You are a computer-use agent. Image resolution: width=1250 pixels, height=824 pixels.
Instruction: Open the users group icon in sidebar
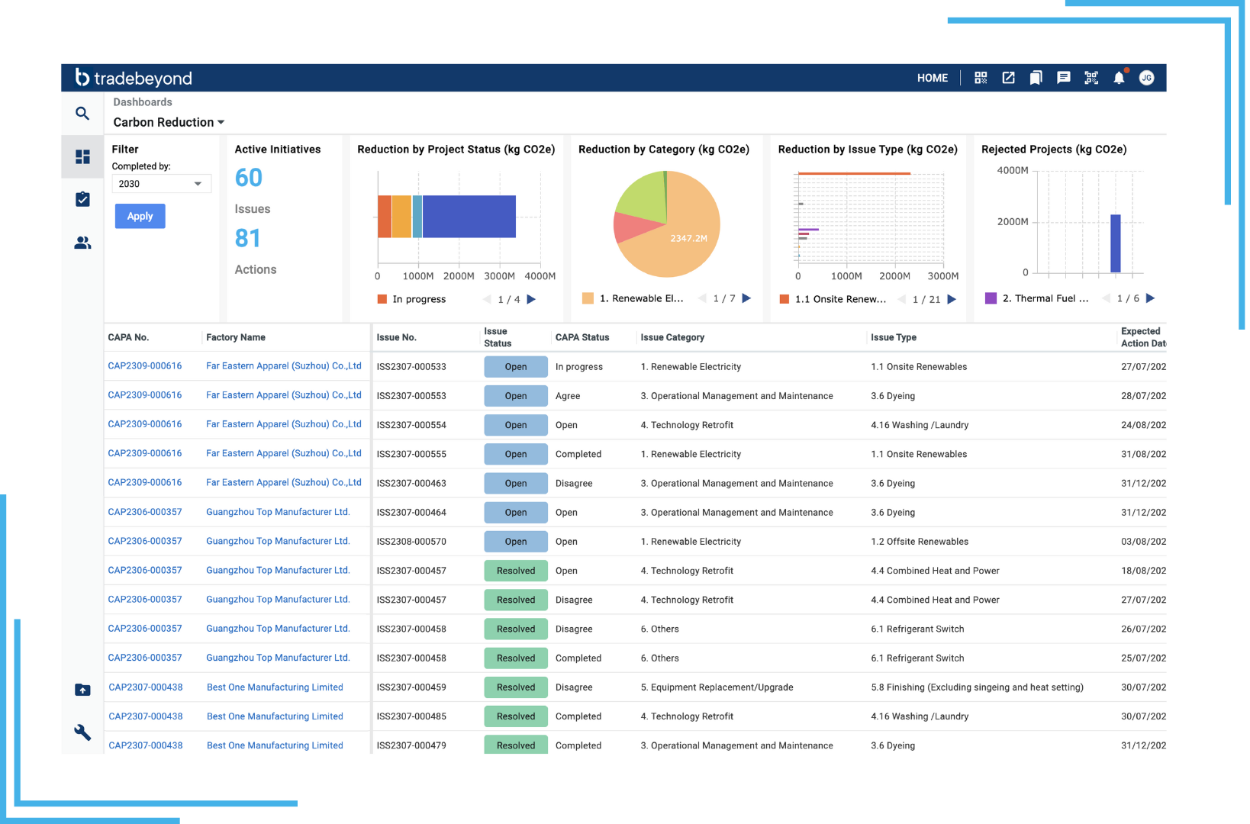click(x=82, y=243)
